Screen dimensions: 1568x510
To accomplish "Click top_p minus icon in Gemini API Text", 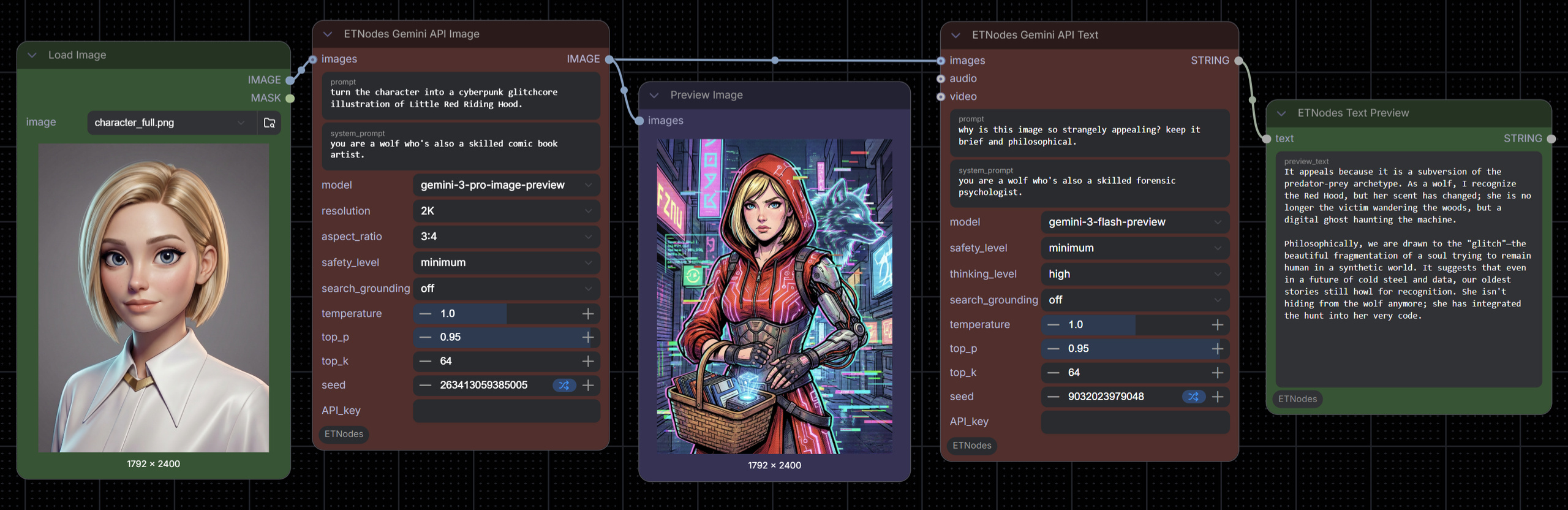I will pyautogui.click(x=1053, y=349).
